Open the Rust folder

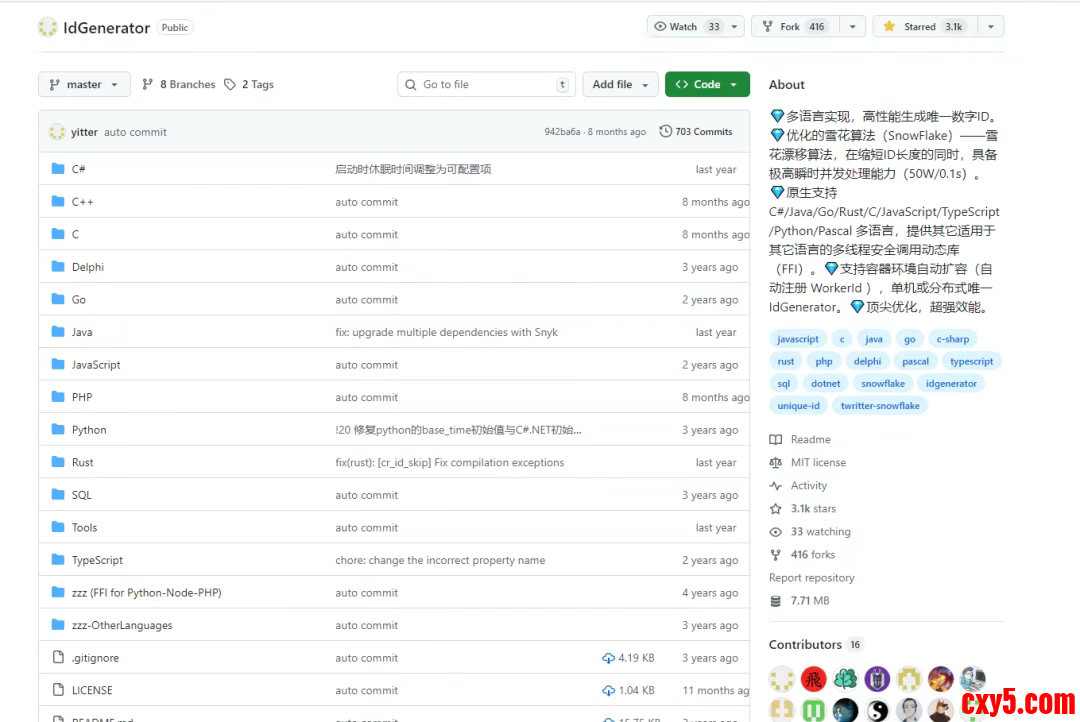click(x=82, y=463)
